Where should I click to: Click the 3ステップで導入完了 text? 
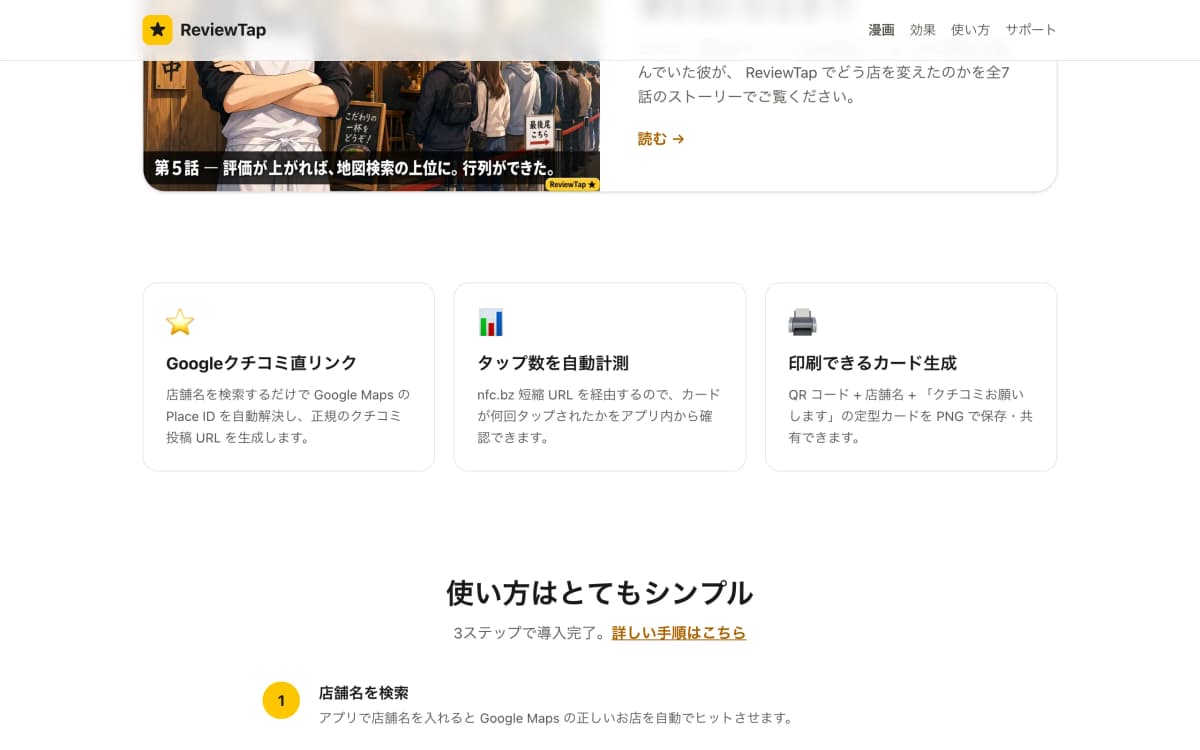click(x=532, y=633)
